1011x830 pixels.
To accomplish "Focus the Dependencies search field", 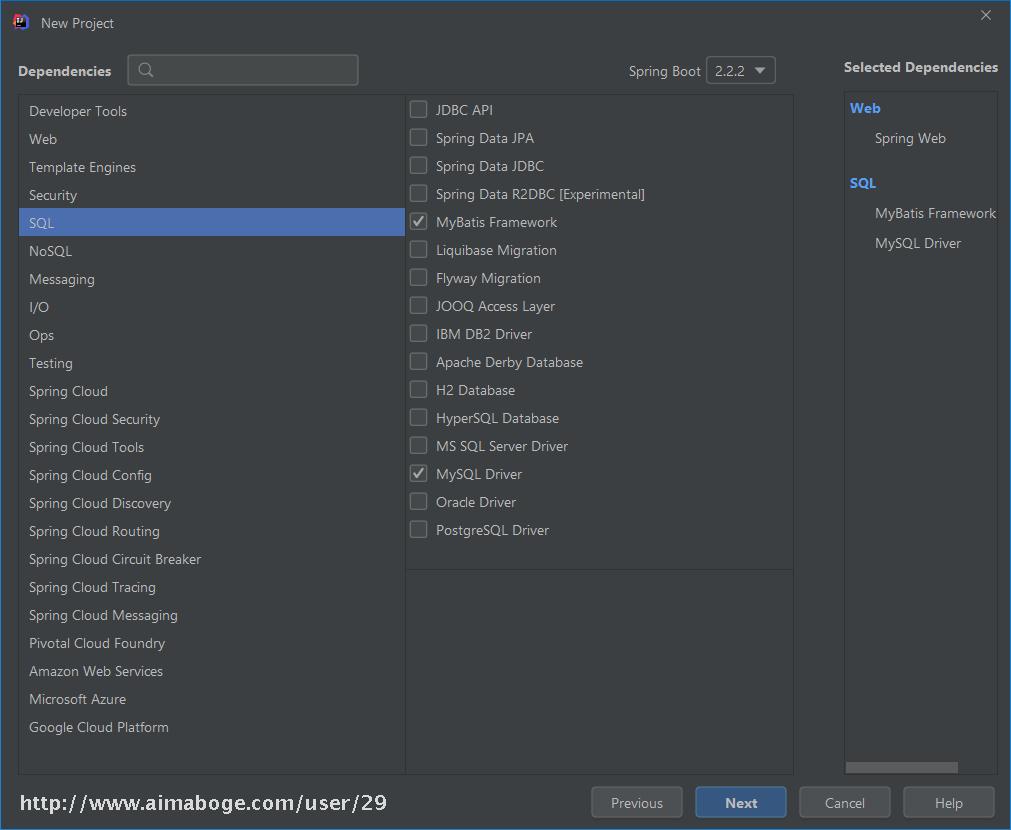I will click(243, 70).
